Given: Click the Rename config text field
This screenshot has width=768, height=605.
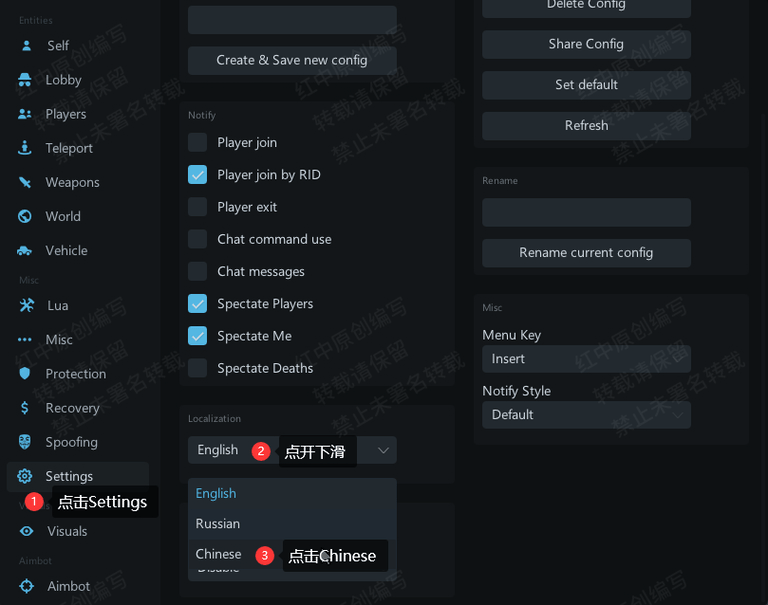Looking at the screenshot, I should (586, 212).
